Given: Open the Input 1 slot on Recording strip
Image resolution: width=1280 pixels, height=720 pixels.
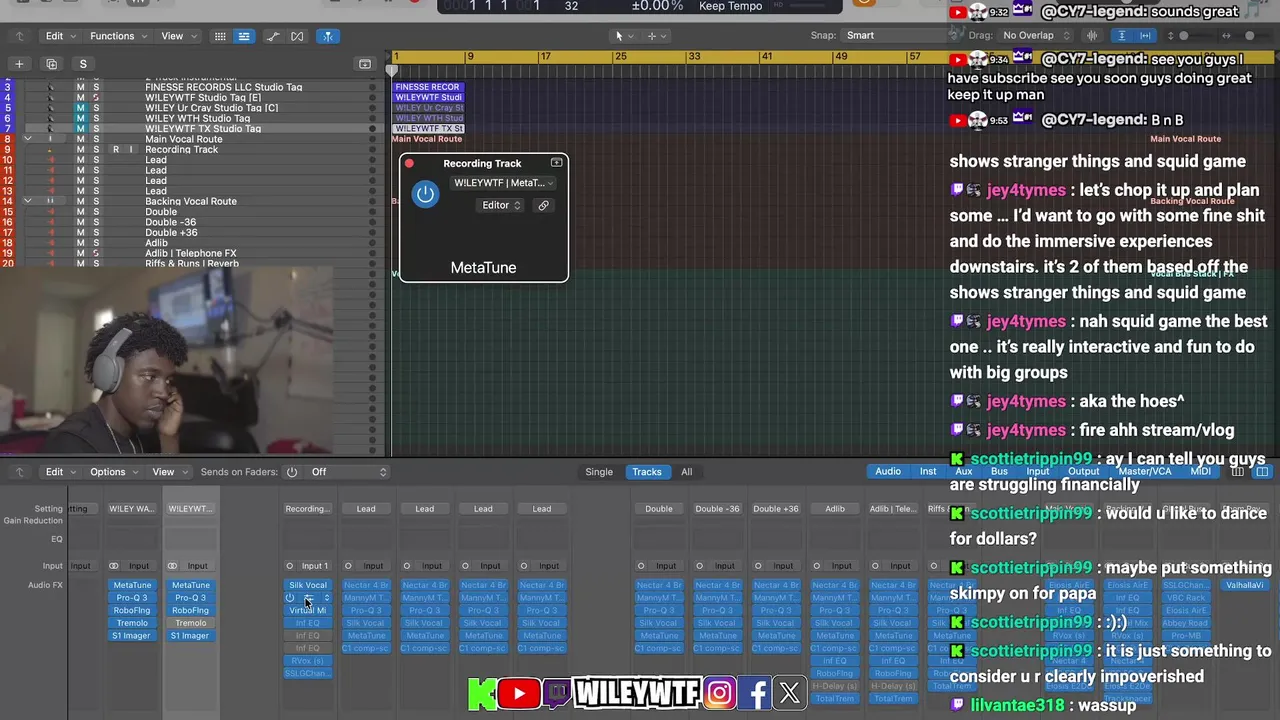Looking at the screenshot, I should (315, 566).
